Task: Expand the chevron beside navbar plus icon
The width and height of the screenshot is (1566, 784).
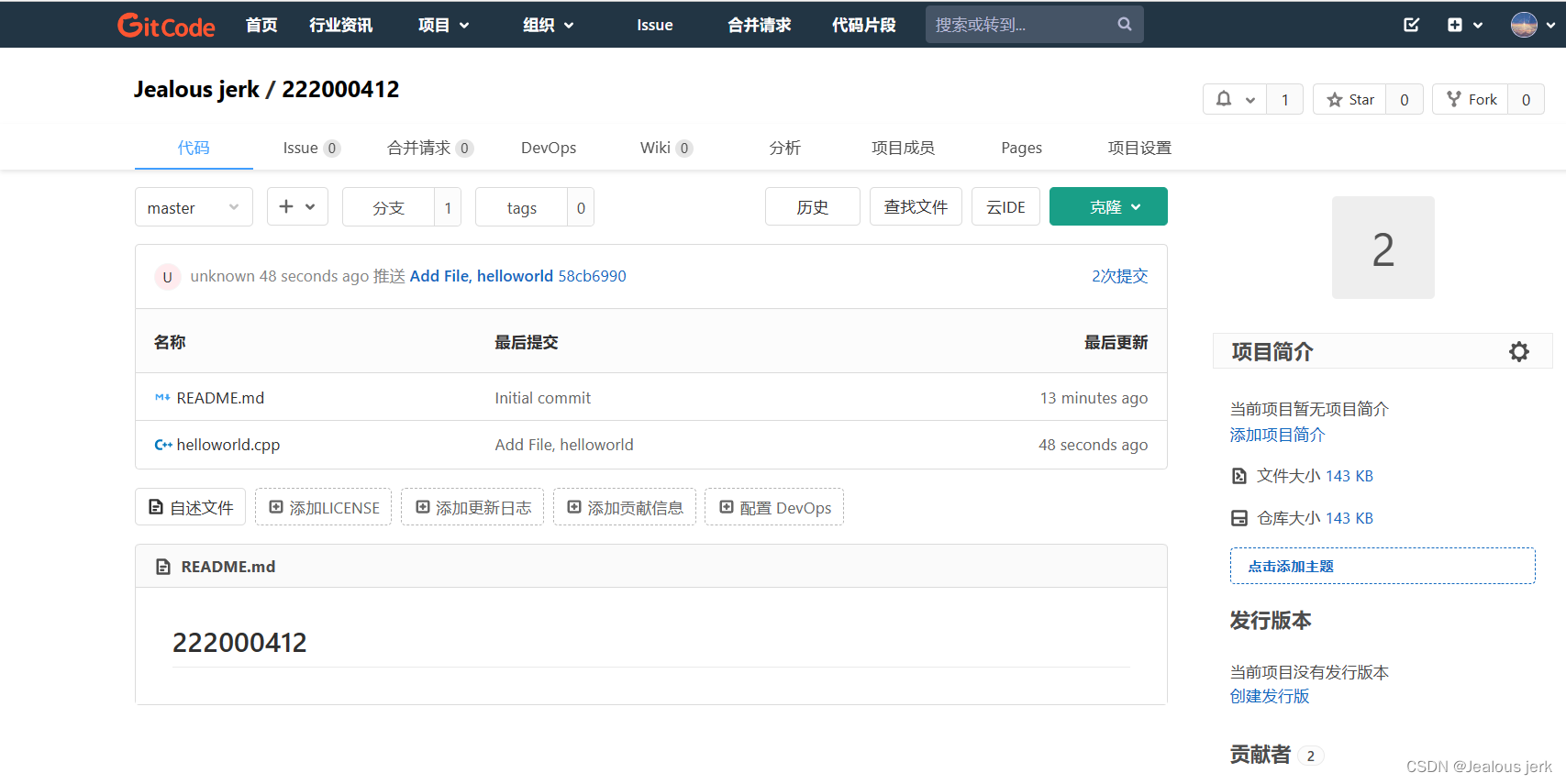Action: tap(1478, 25)
